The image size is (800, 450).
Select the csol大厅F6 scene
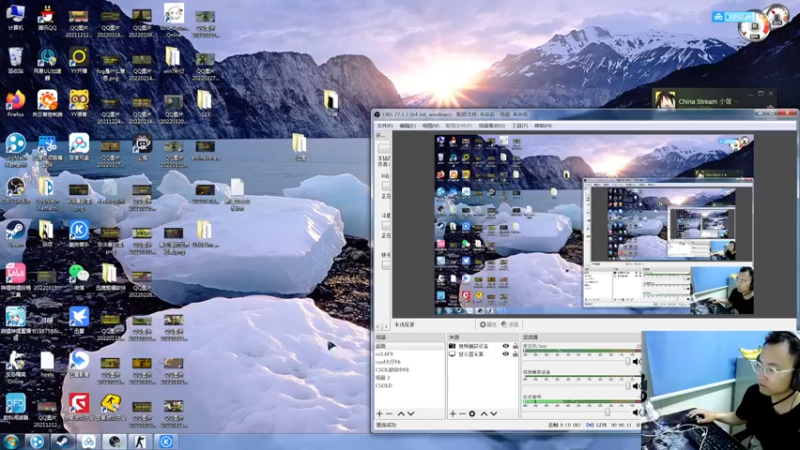[x=409, y=362]
